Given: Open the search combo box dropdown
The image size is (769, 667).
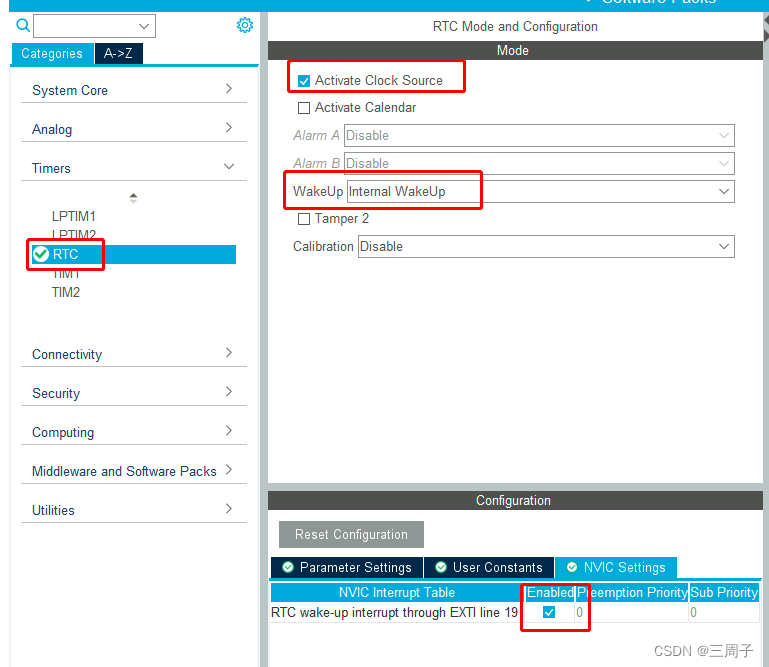Looking at the screenshot, I should tap(144, 26).
